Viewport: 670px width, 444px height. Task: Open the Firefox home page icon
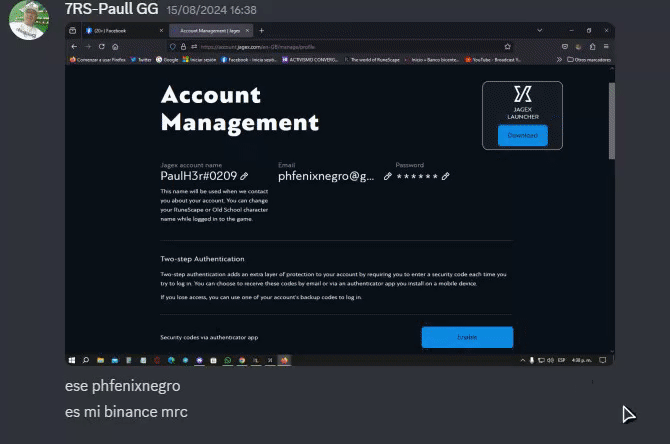click(115, 47)
